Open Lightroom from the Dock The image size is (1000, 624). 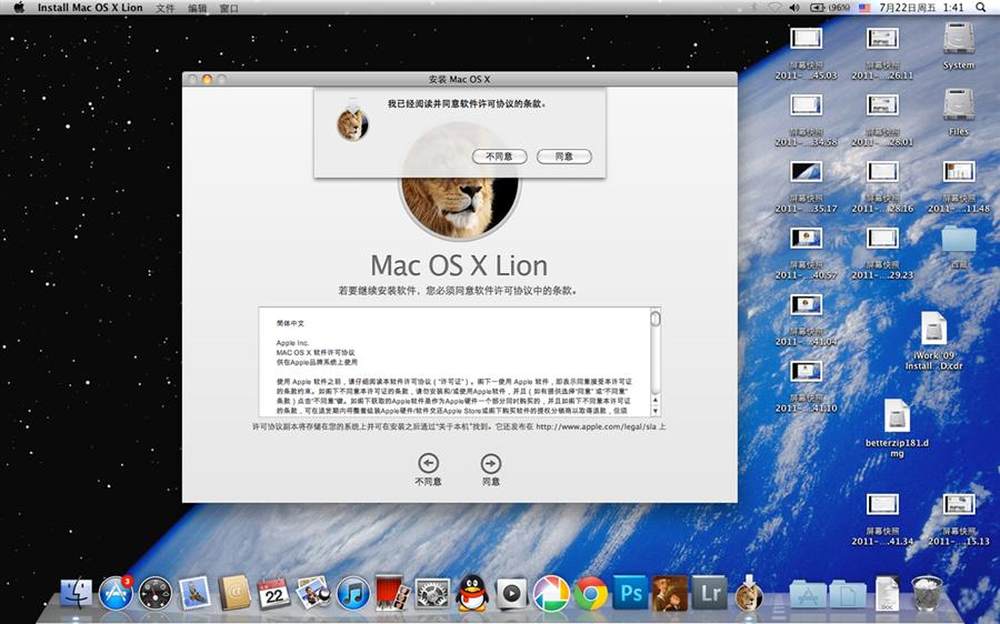pyautogui.click(x=709, y=593)
